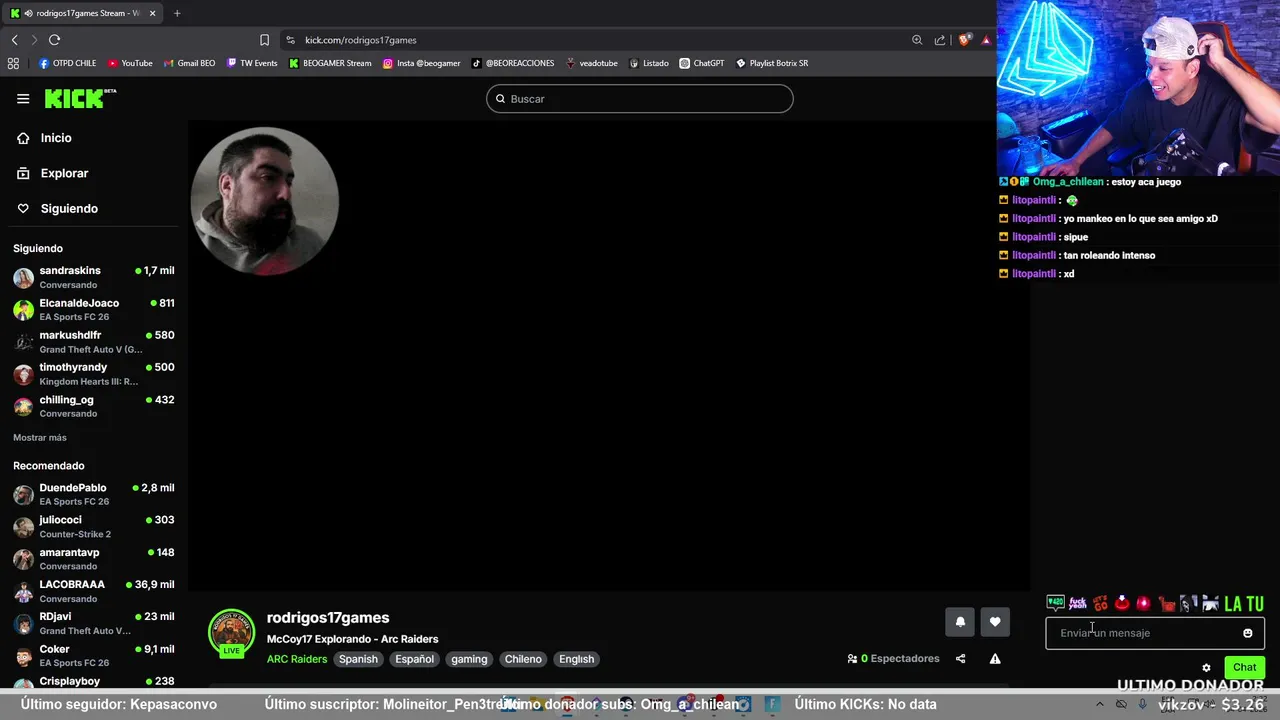Image resolution: width=1280 pixels, height=720 pixels.
Task: Select the Spanish tag
Action: tap(358, 659)
